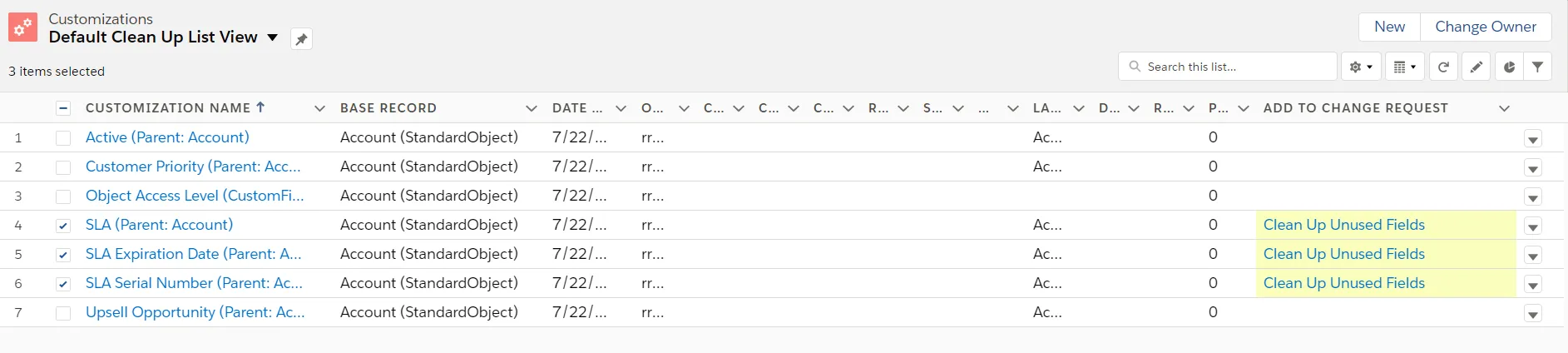
Task: Uncheck the SLA Serial Number row
Action: click(x=63, y=284)
